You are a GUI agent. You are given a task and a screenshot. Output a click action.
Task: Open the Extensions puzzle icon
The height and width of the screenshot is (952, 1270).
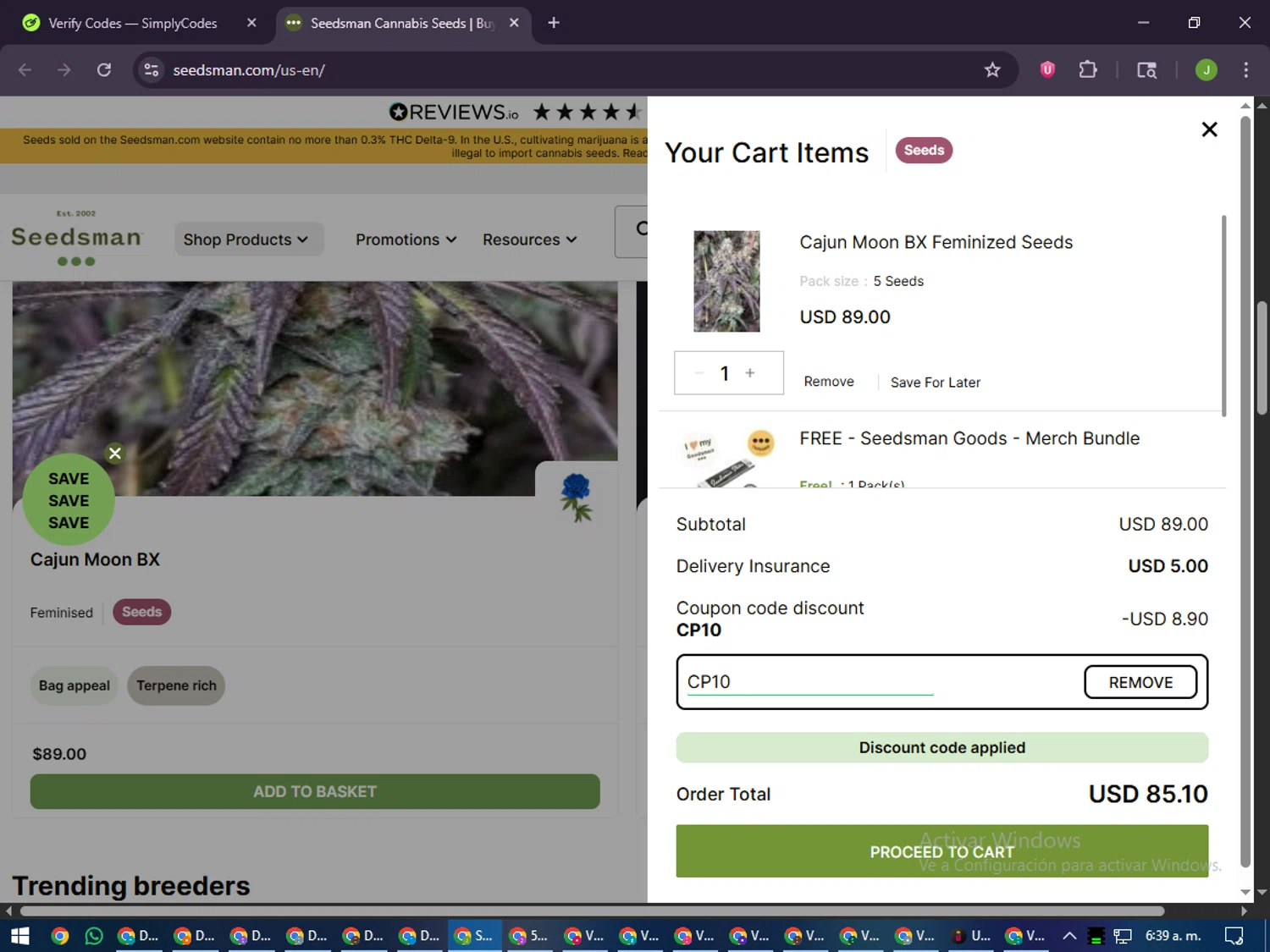click(1088, 70)
